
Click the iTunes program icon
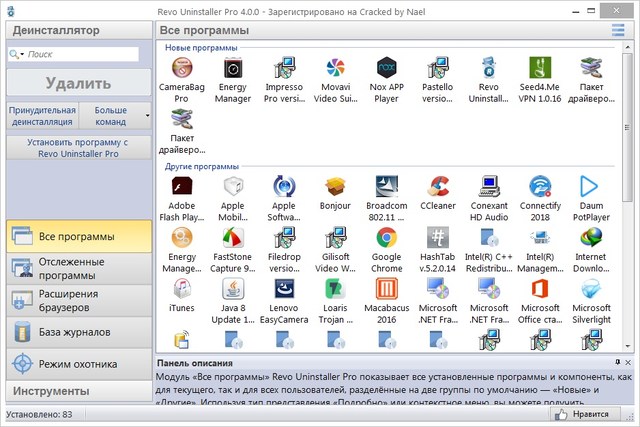pyautogui.click(x=182, y=290)
